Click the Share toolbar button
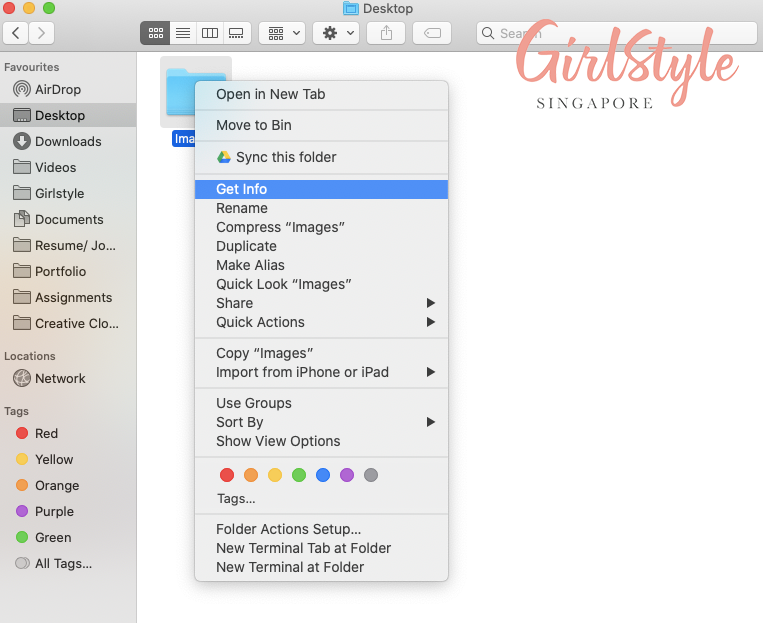763x623 pixels. [386, 33]
